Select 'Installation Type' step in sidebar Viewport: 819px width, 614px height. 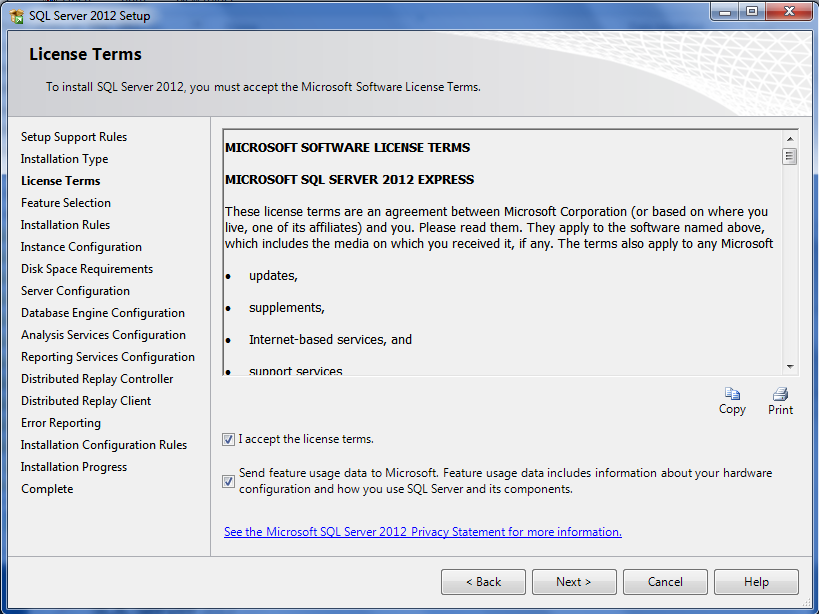point(64,159)
